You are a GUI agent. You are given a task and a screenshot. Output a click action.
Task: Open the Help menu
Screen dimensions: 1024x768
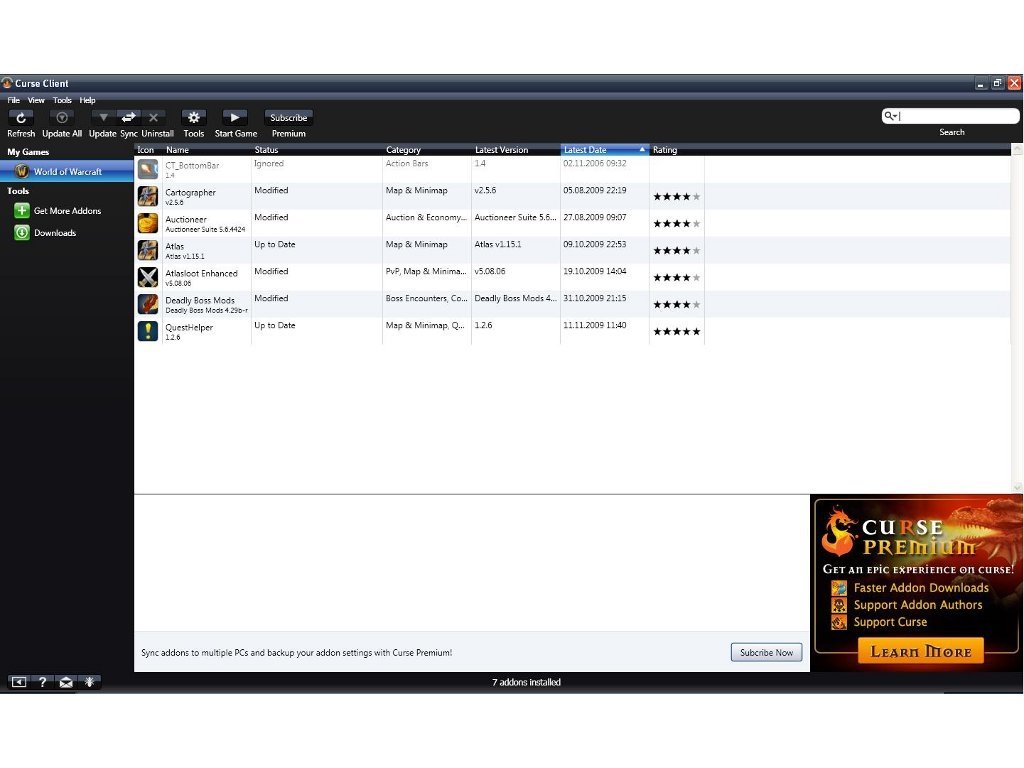88,100
